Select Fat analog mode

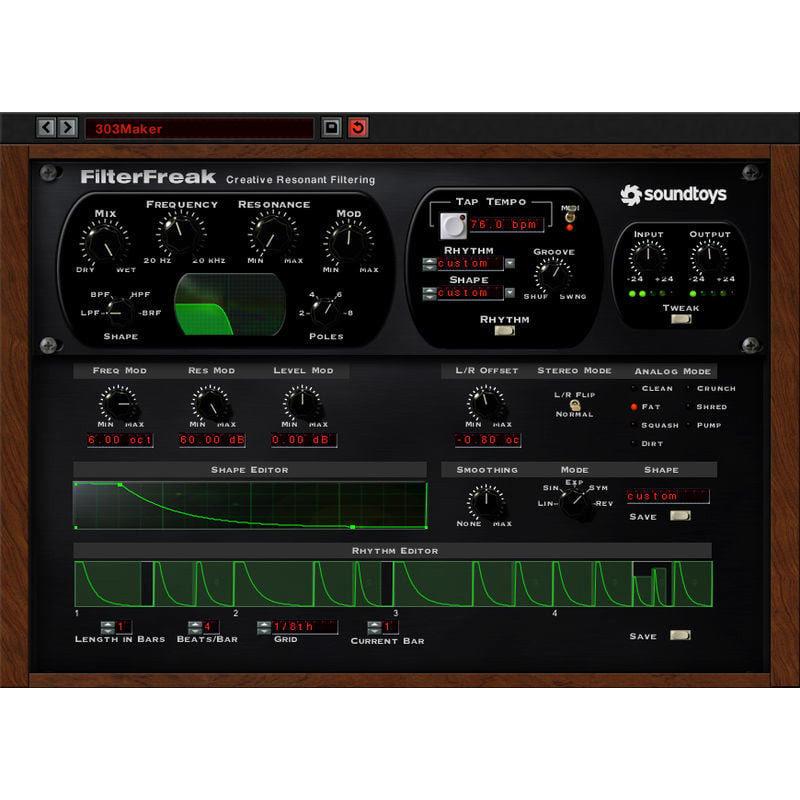coord(645,407)
